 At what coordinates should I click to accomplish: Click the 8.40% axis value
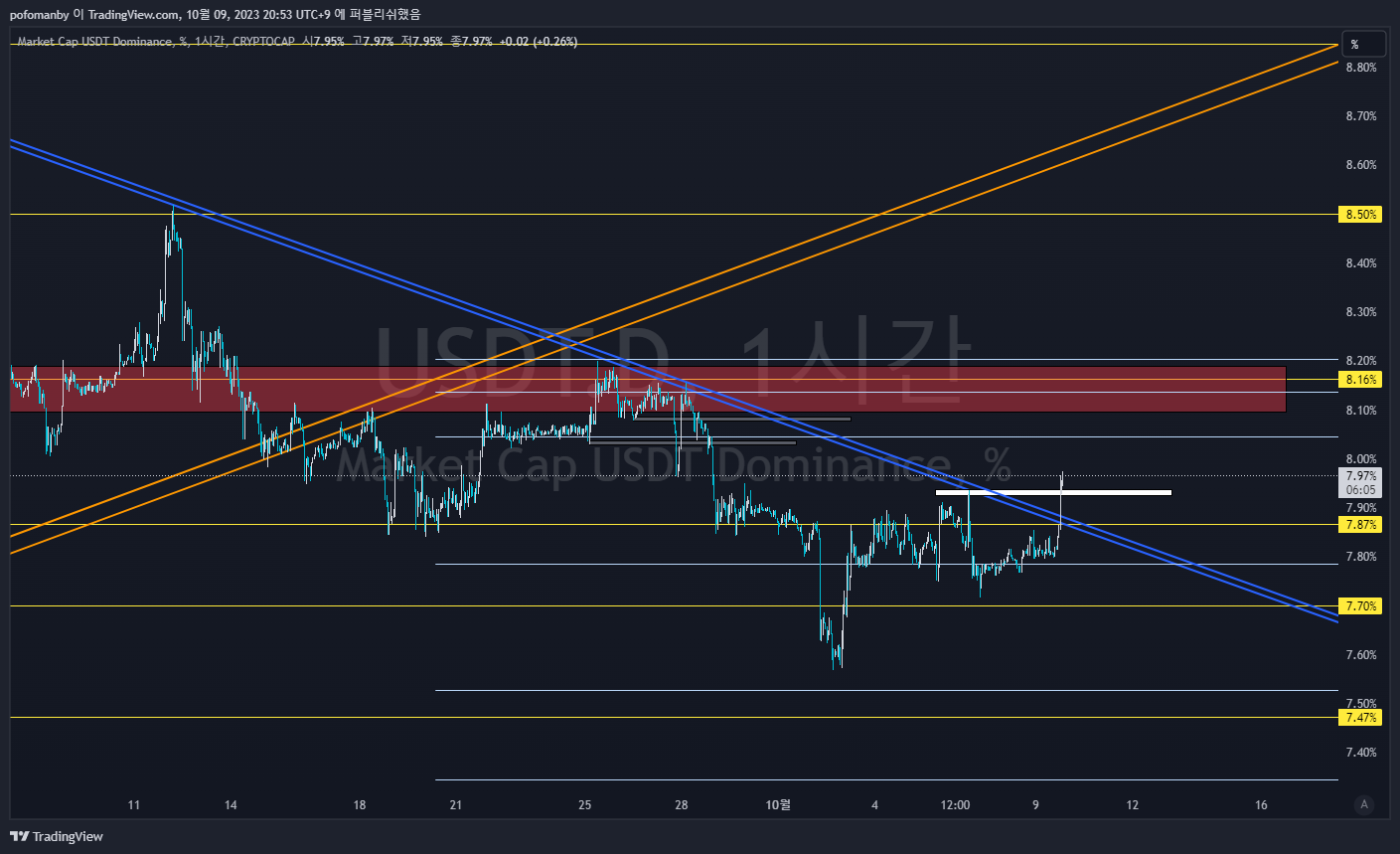click(1361, 263)
